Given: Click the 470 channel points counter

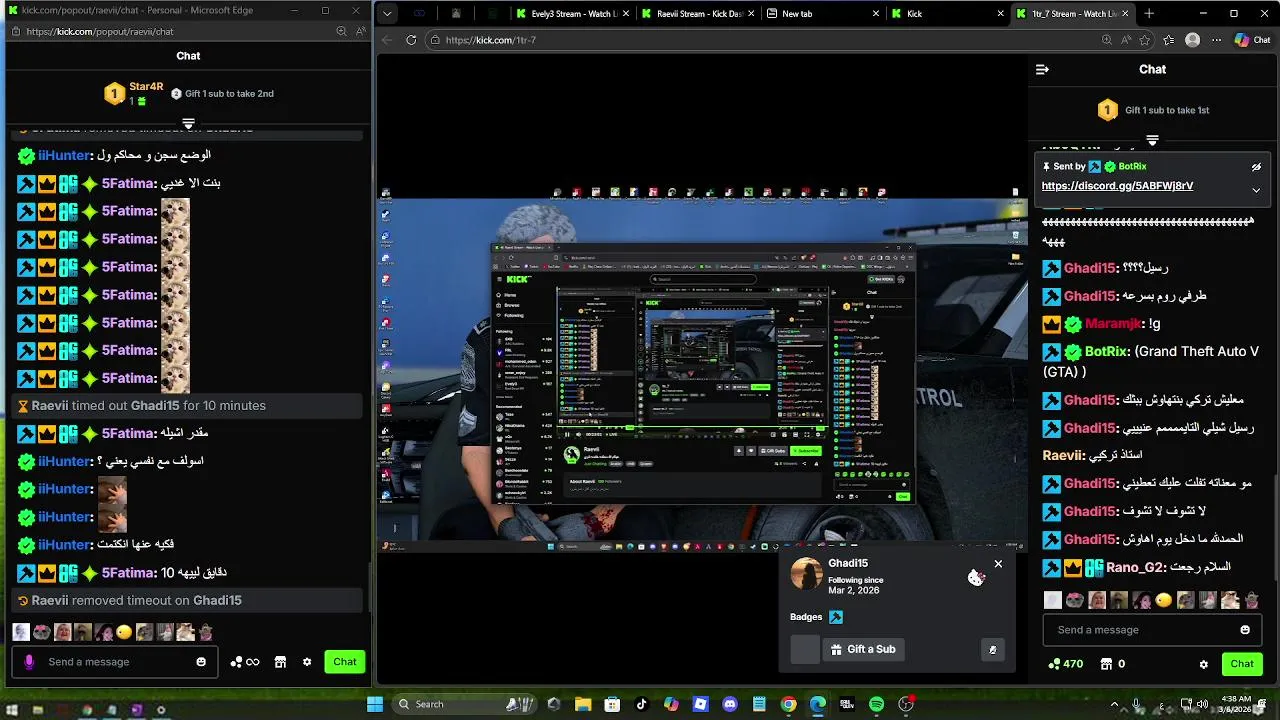Looking at the screenshot, I should (x=1065, y=664).
